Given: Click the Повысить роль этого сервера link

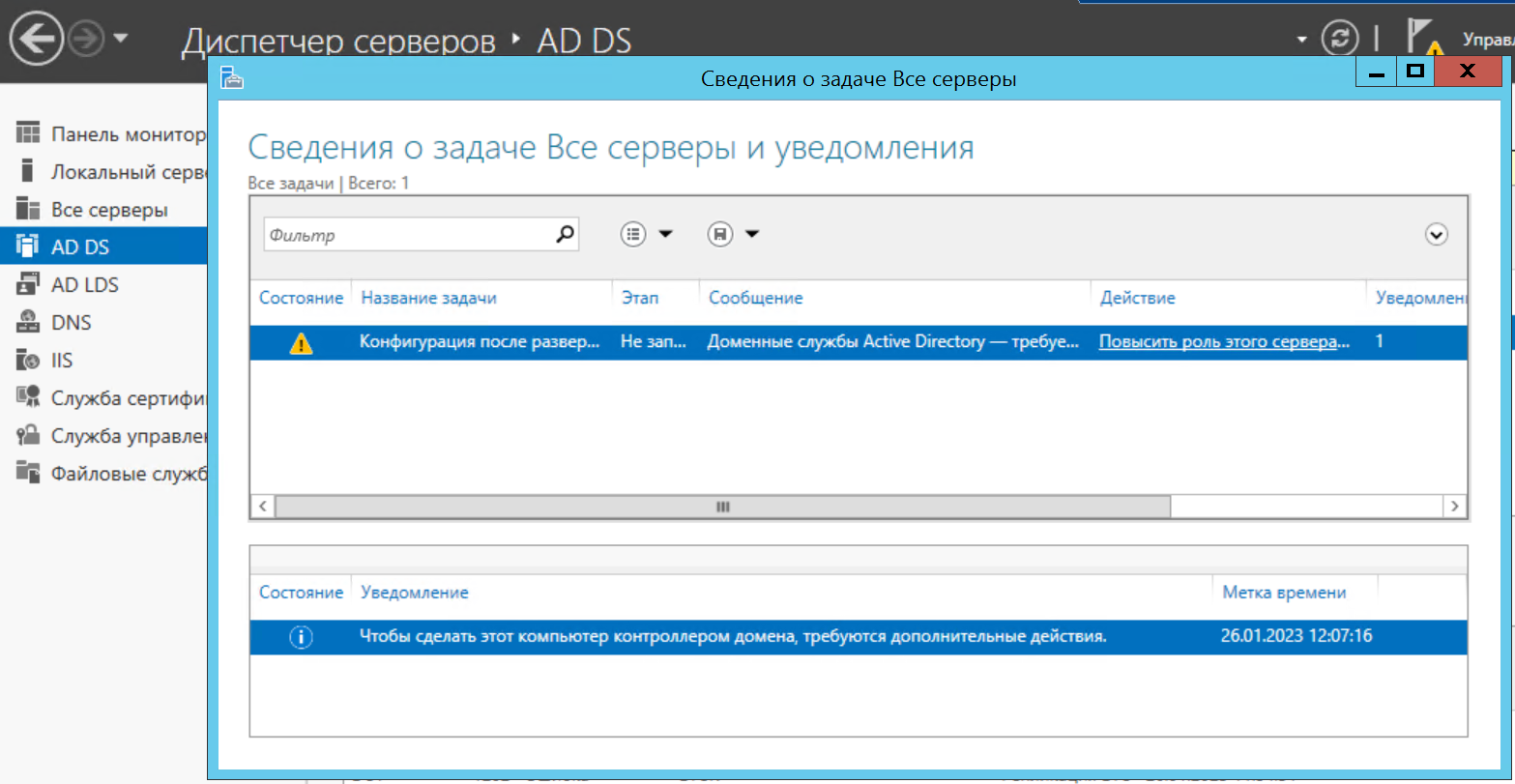Looking at the screenshot, I should pos(1223,342).
